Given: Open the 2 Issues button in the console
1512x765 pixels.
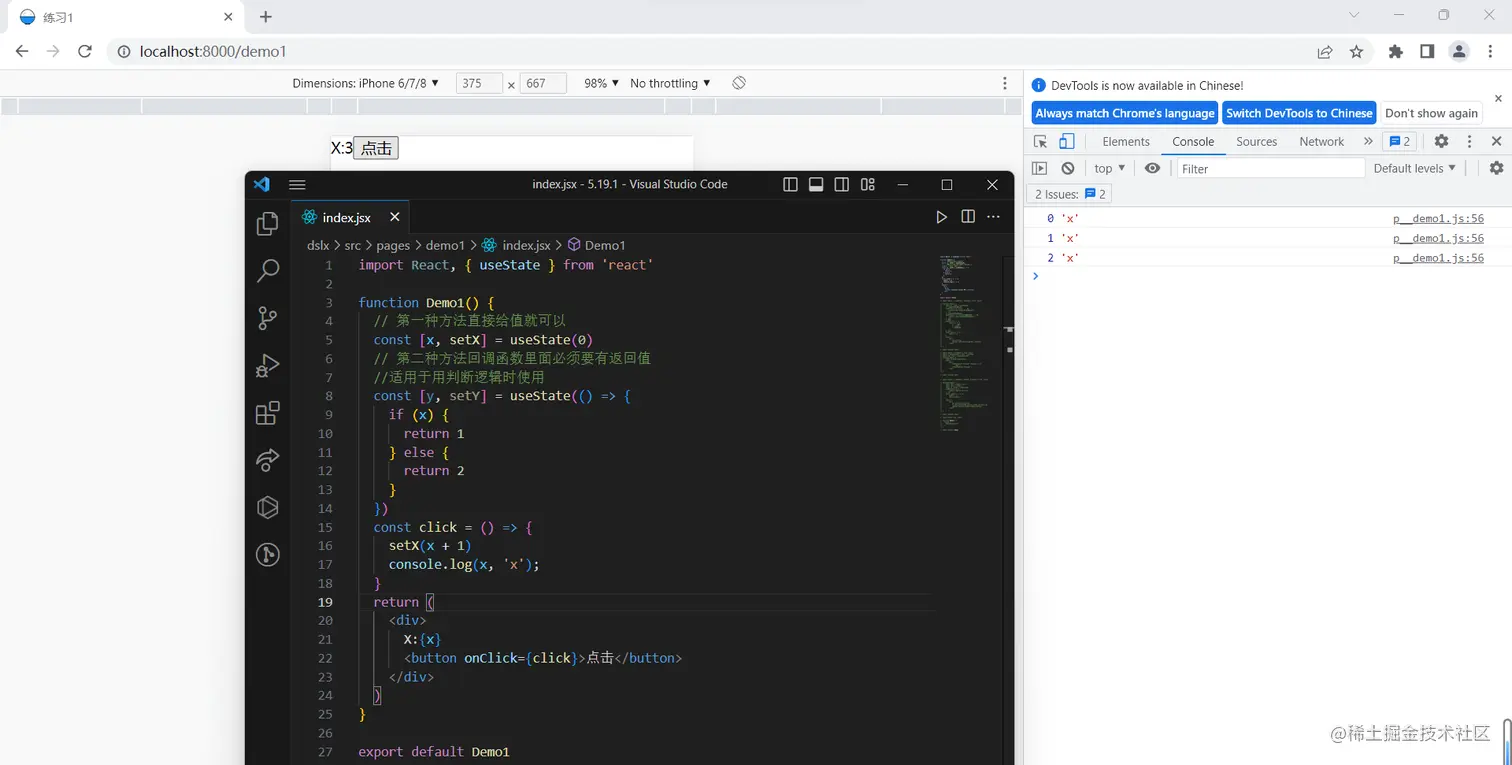Looking at the screenshot, I should pos(1070,194).
